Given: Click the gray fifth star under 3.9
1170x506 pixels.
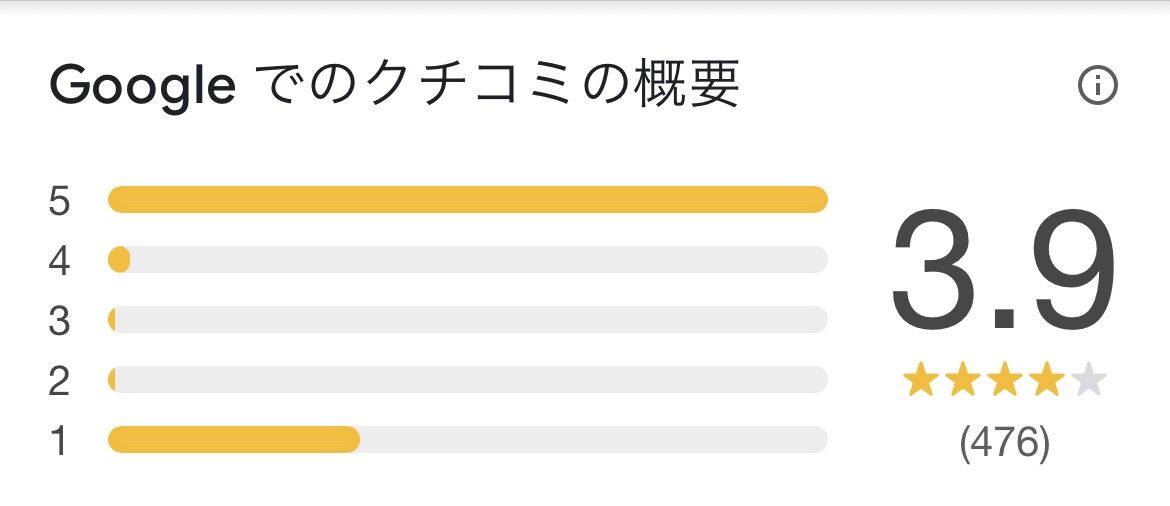Looking at the screenshot, I should pyautogui.click(x=1088, y=380).
